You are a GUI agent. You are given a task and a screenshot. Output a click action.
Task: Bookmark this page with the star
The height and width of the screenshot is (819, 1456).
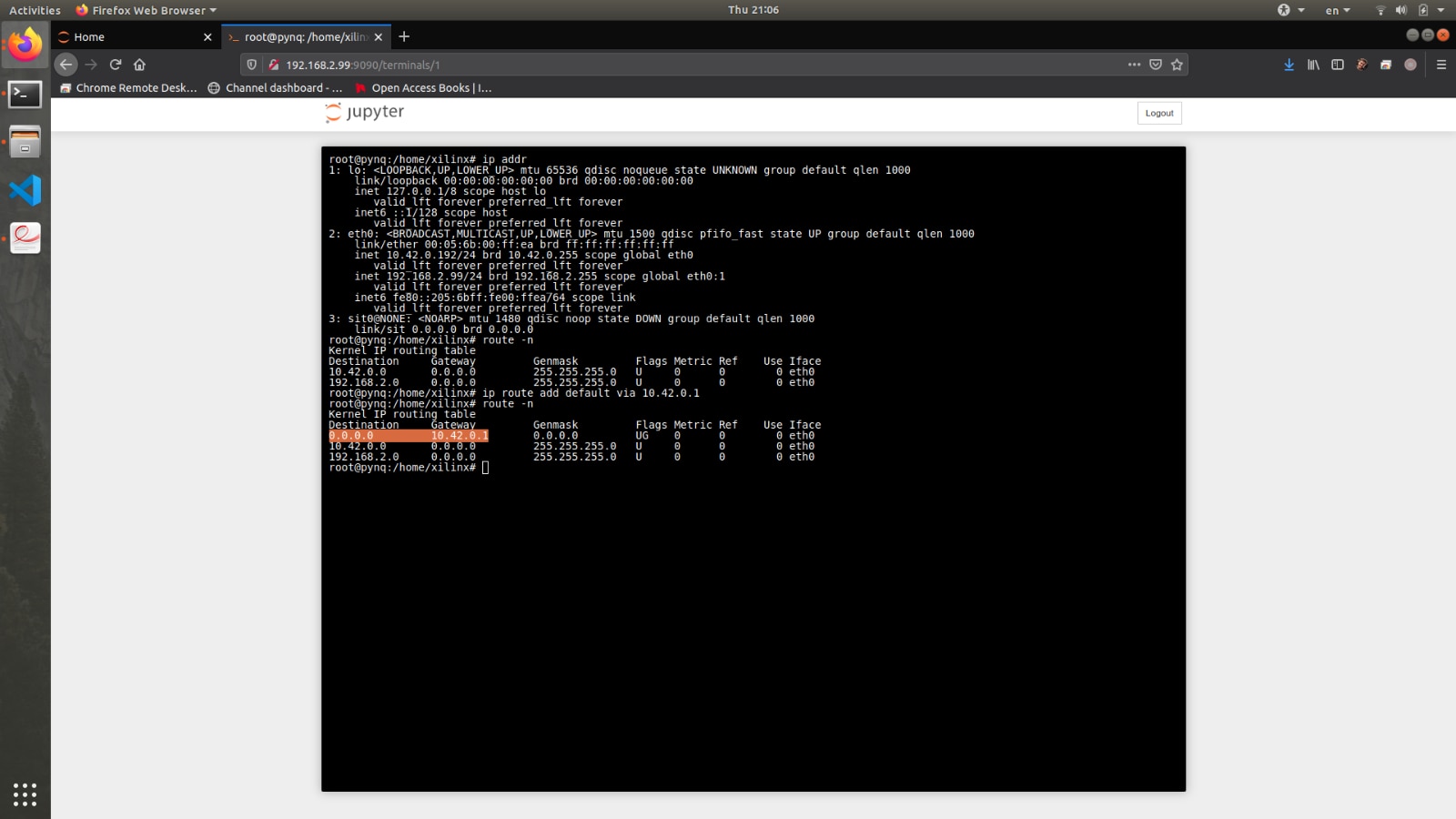1177,65
